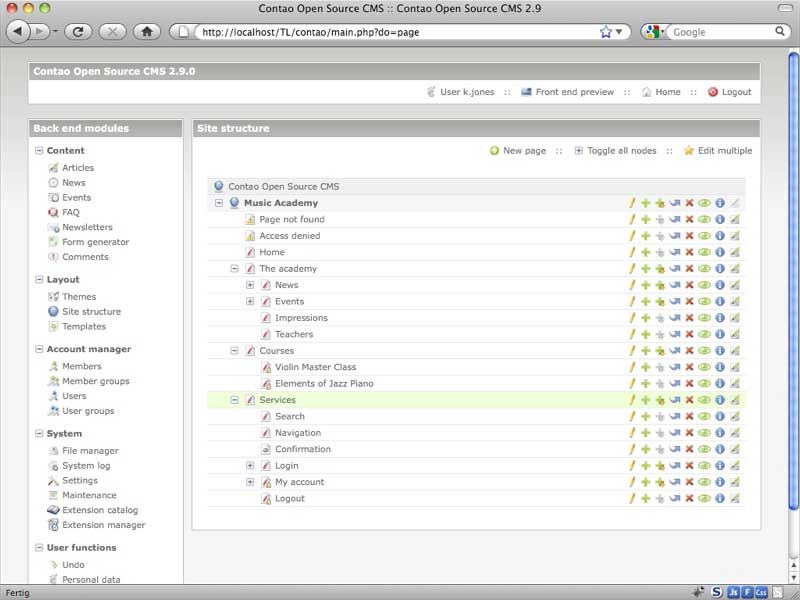800x600 pixels.
Task: Click Logout in top bar
Action: click(x=736, y=92)
